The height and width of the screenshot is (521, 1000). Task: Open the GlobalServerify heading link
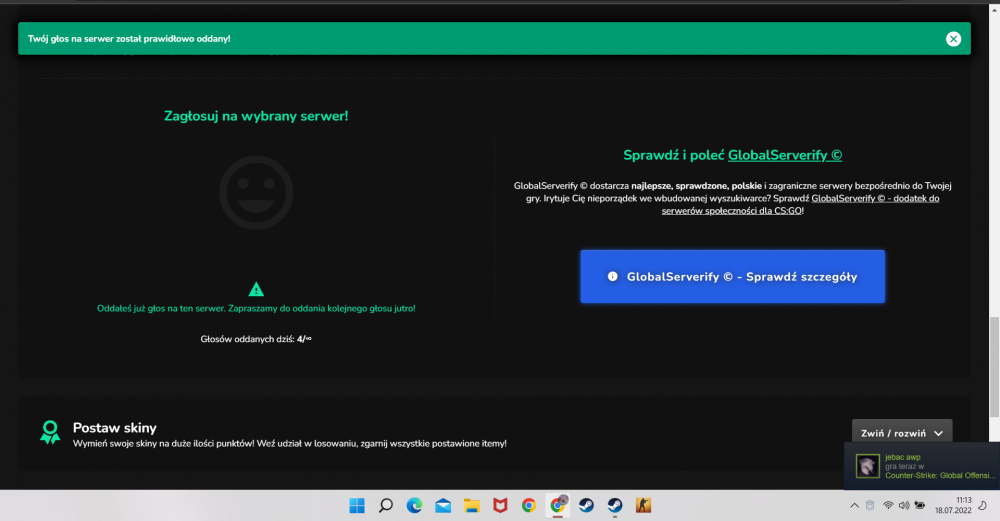pos(784,155)
